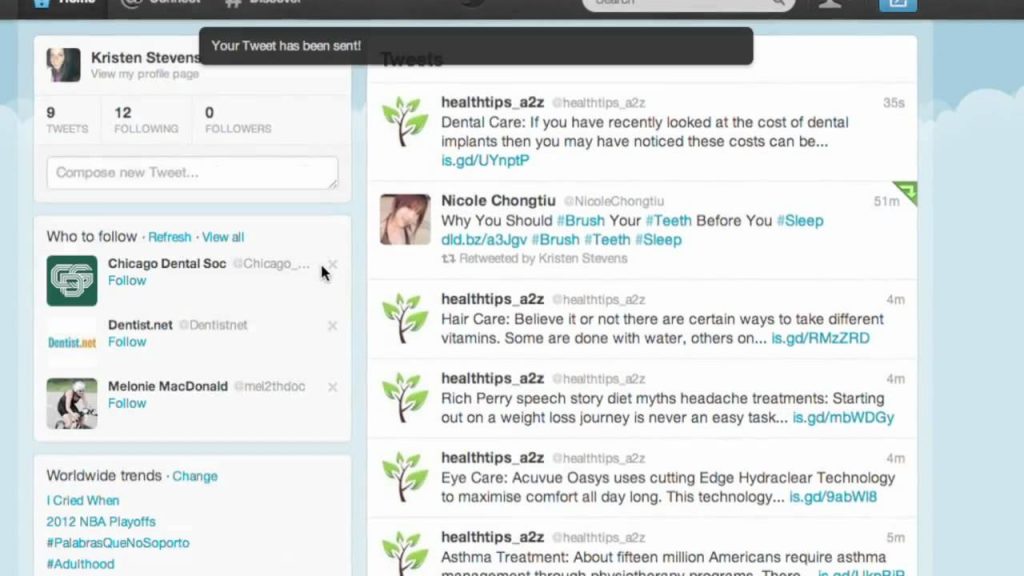The image size is (1024, 576).
Task: Open the #PalabrasQueNoSoporto trend
Action: [118, 543]
